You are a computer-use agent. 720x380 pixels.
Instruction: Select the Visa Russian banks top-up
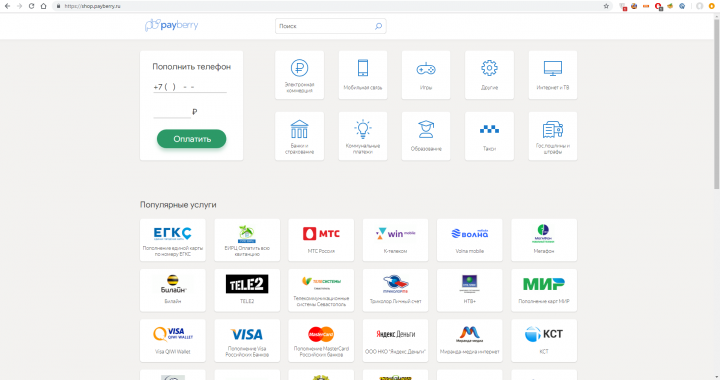coord(247,341)
